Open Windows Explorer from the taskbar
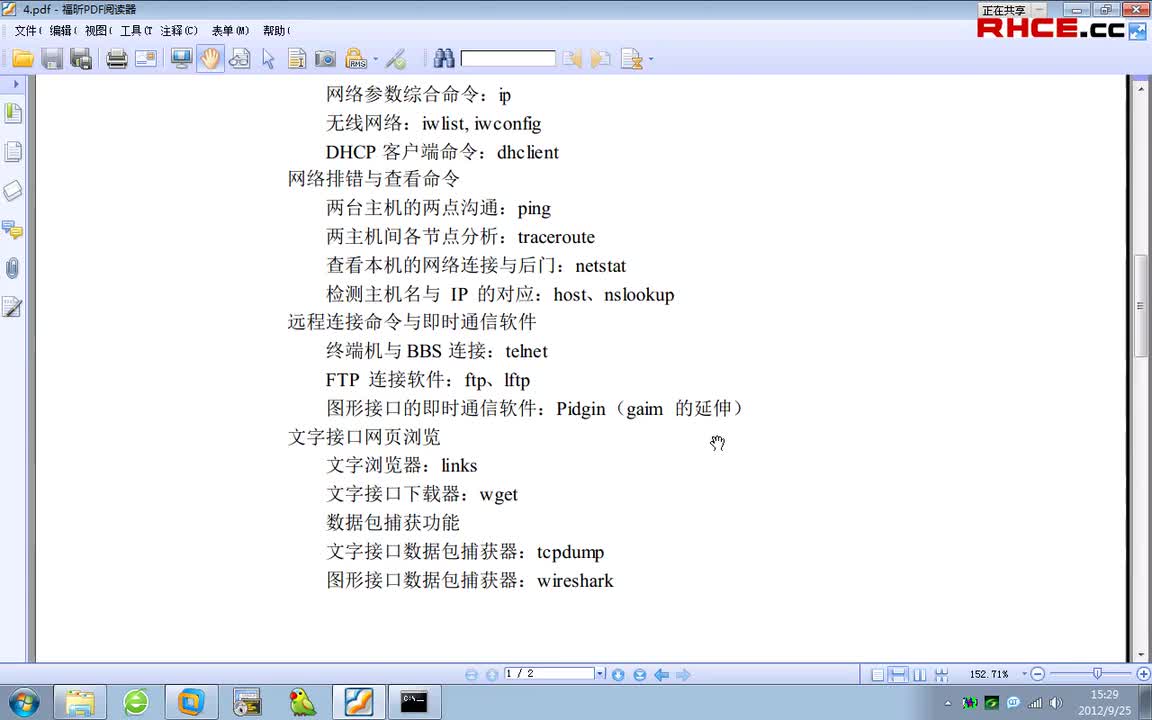 [x=80, y=702]
